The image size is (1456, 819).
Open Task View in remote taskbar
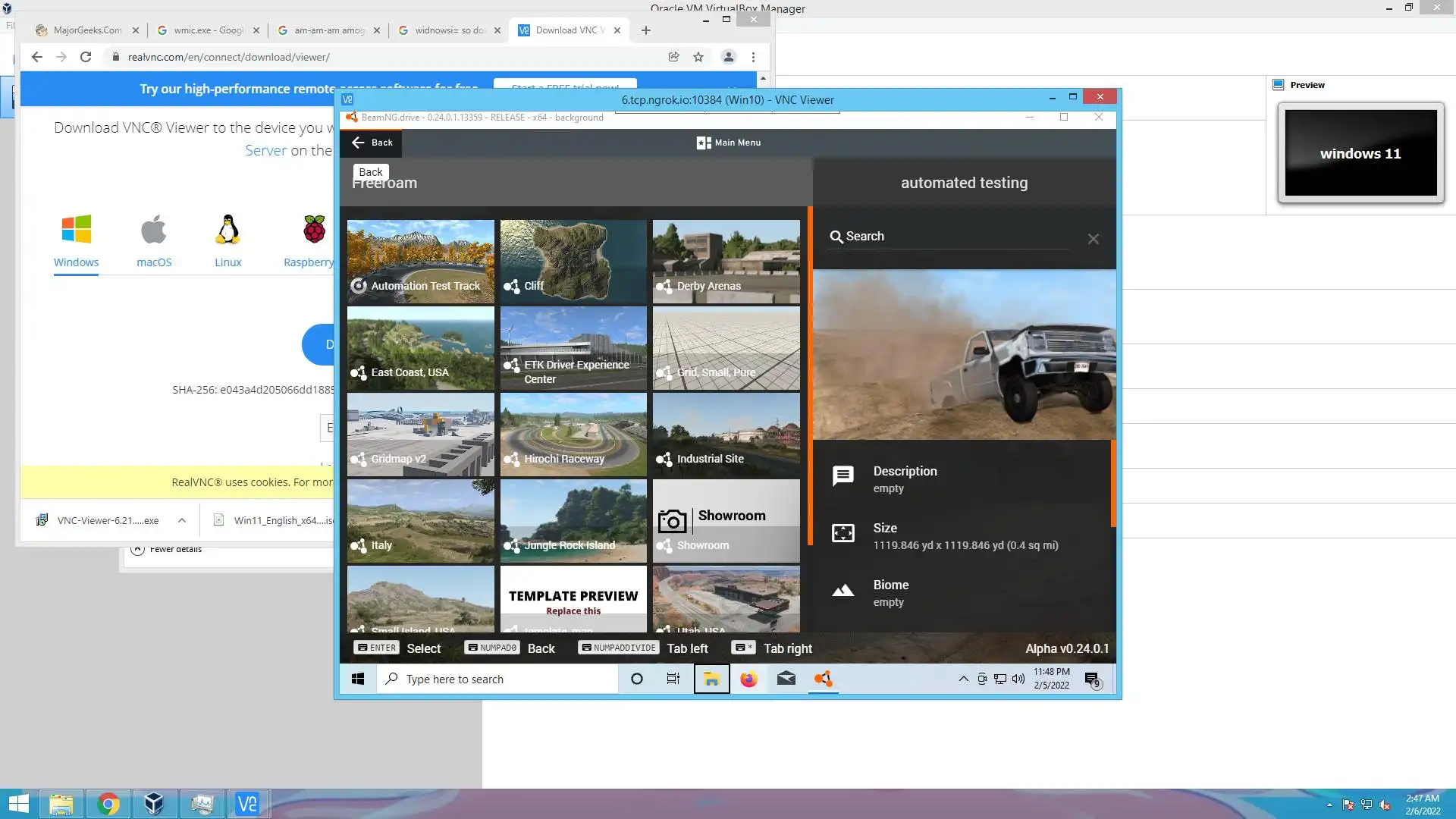pos(673,679)
